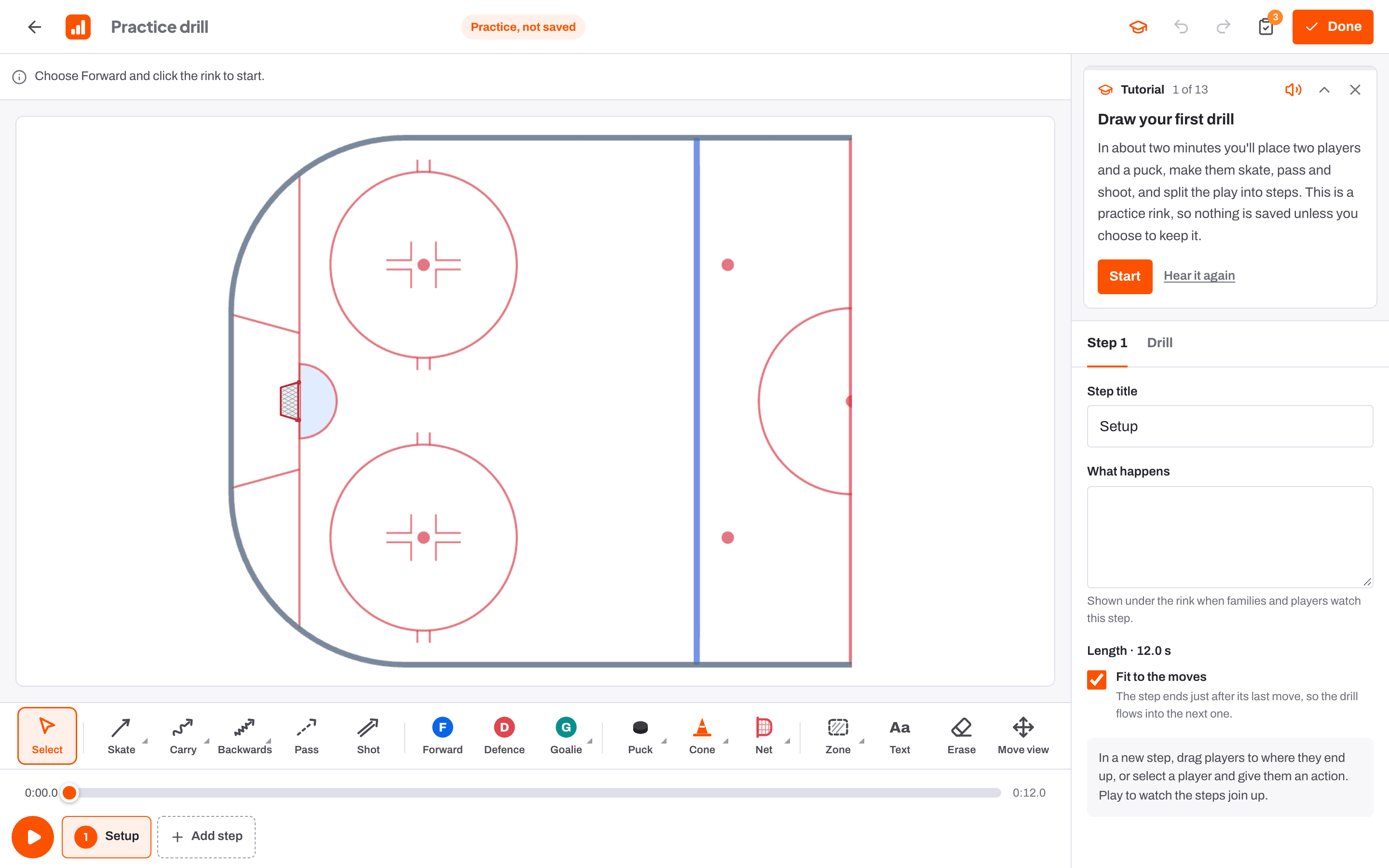
Task: Click the redo arrow icon
Action: point(1223,27)
